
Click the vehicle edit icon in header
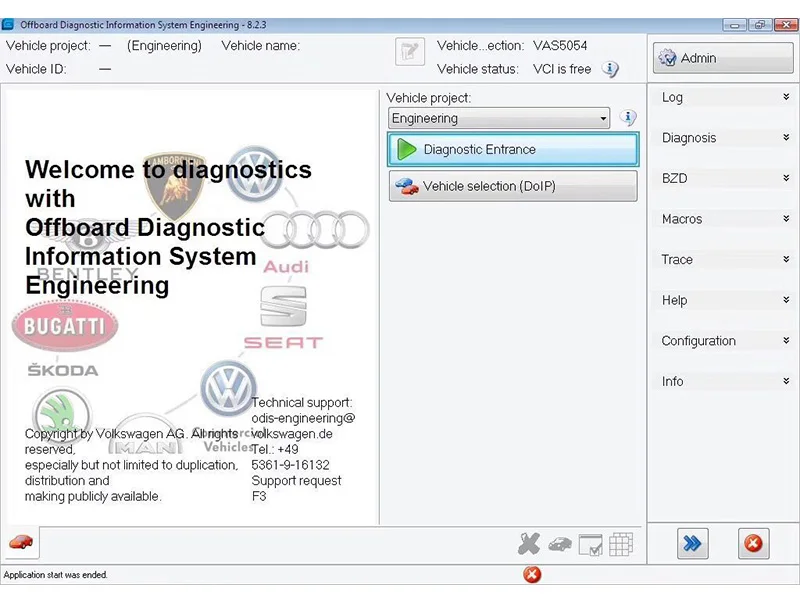point(410,52)
